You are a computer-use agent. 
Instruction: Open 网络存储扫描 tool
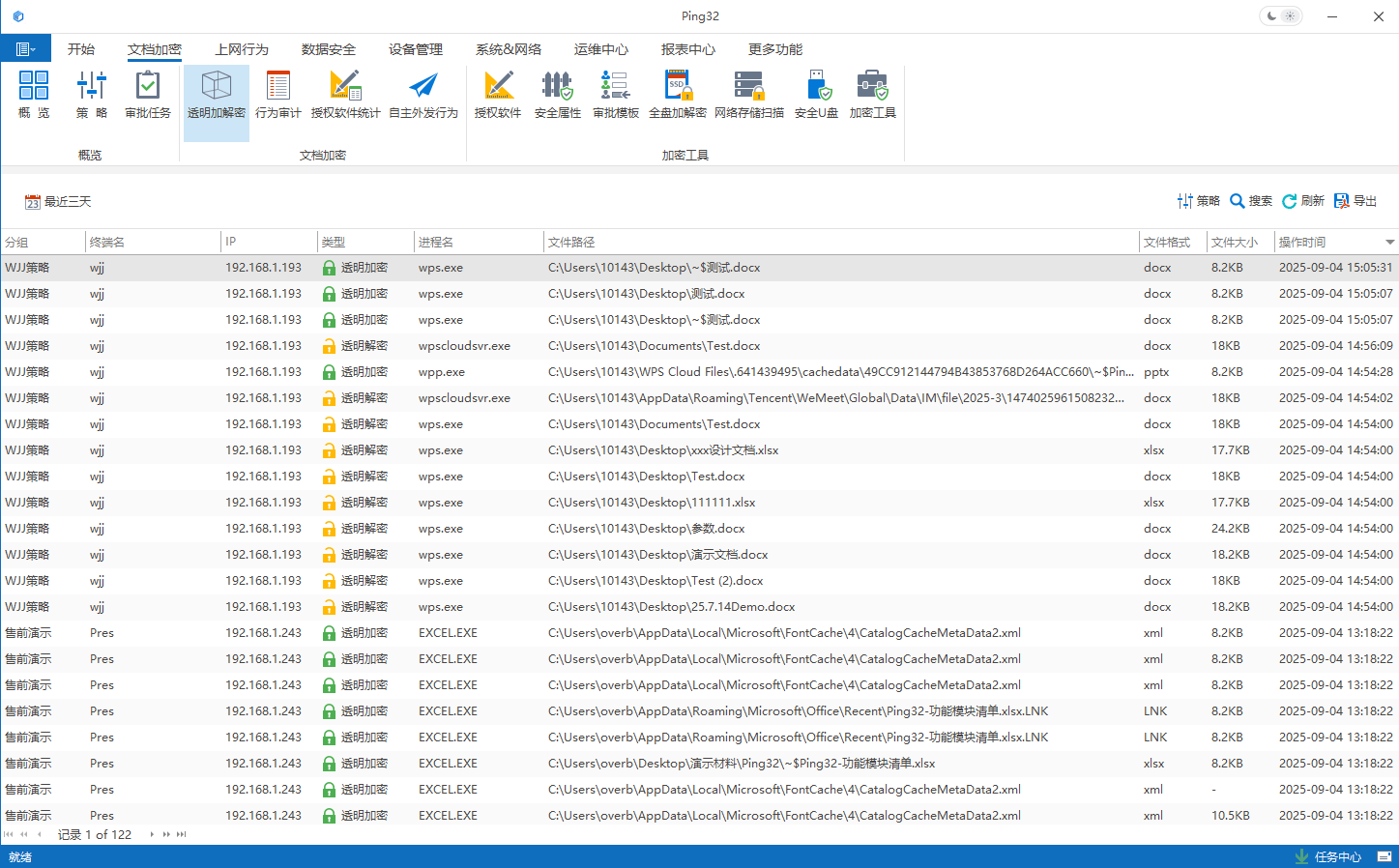[749, 95]
